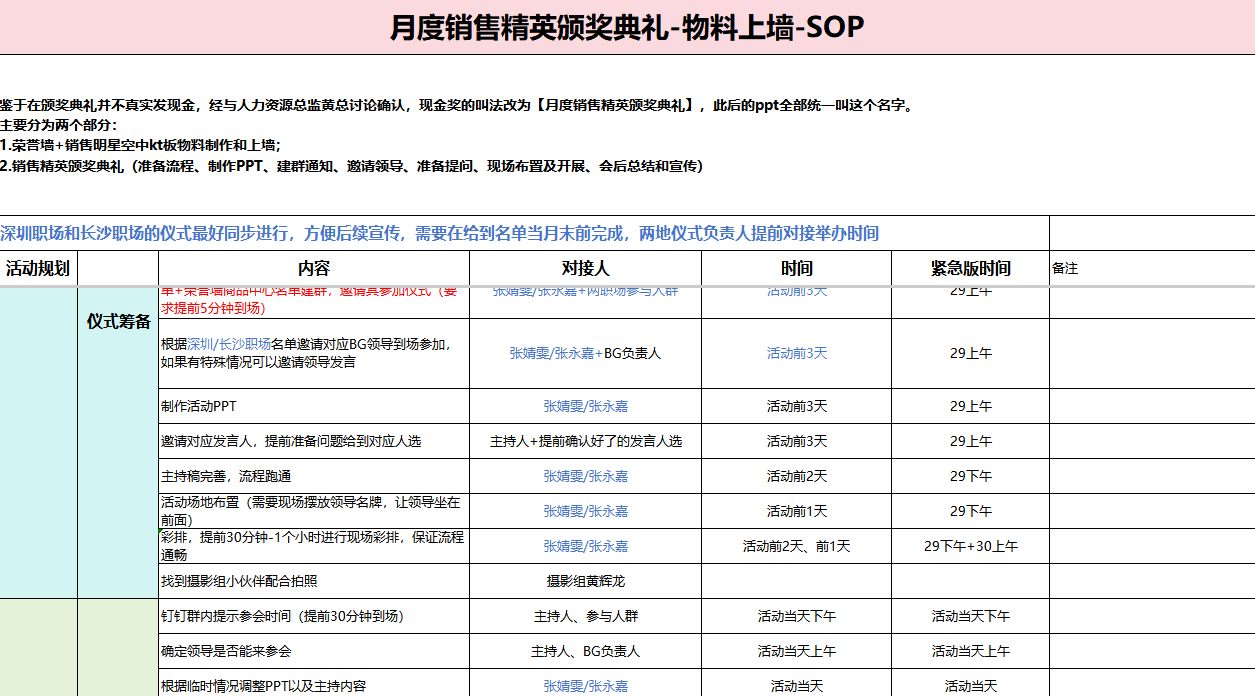The width and height of the screenshot is (1255, 696).
Task: Click the 对接人 column header
Action: click(585, 268)
